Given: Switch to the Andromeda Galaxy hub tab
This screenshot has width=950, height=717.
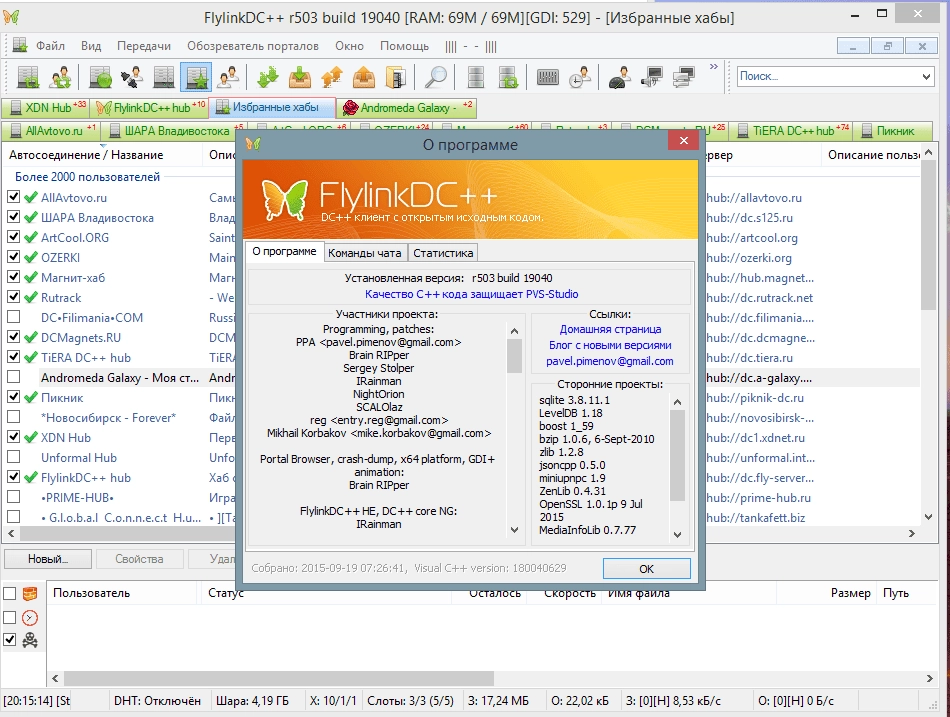Looking at the screenshot, I should (407, 108).
